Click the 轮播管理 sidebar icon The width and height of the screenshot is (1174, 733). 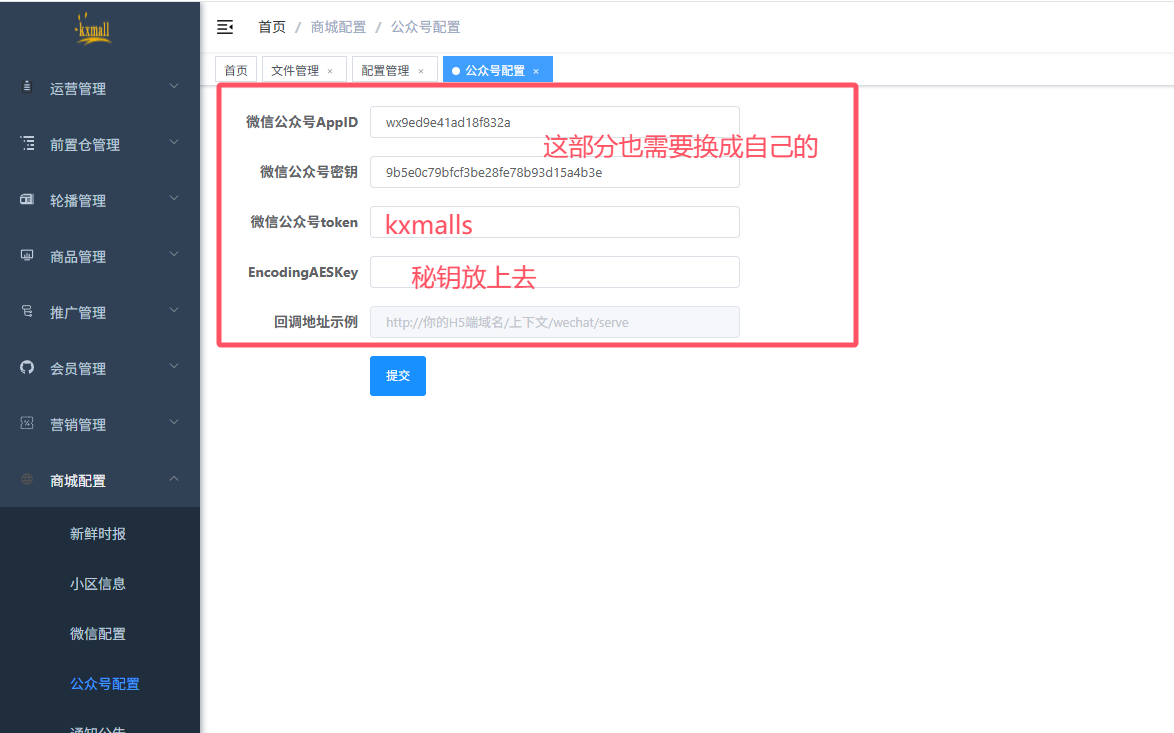click(27, 200)
